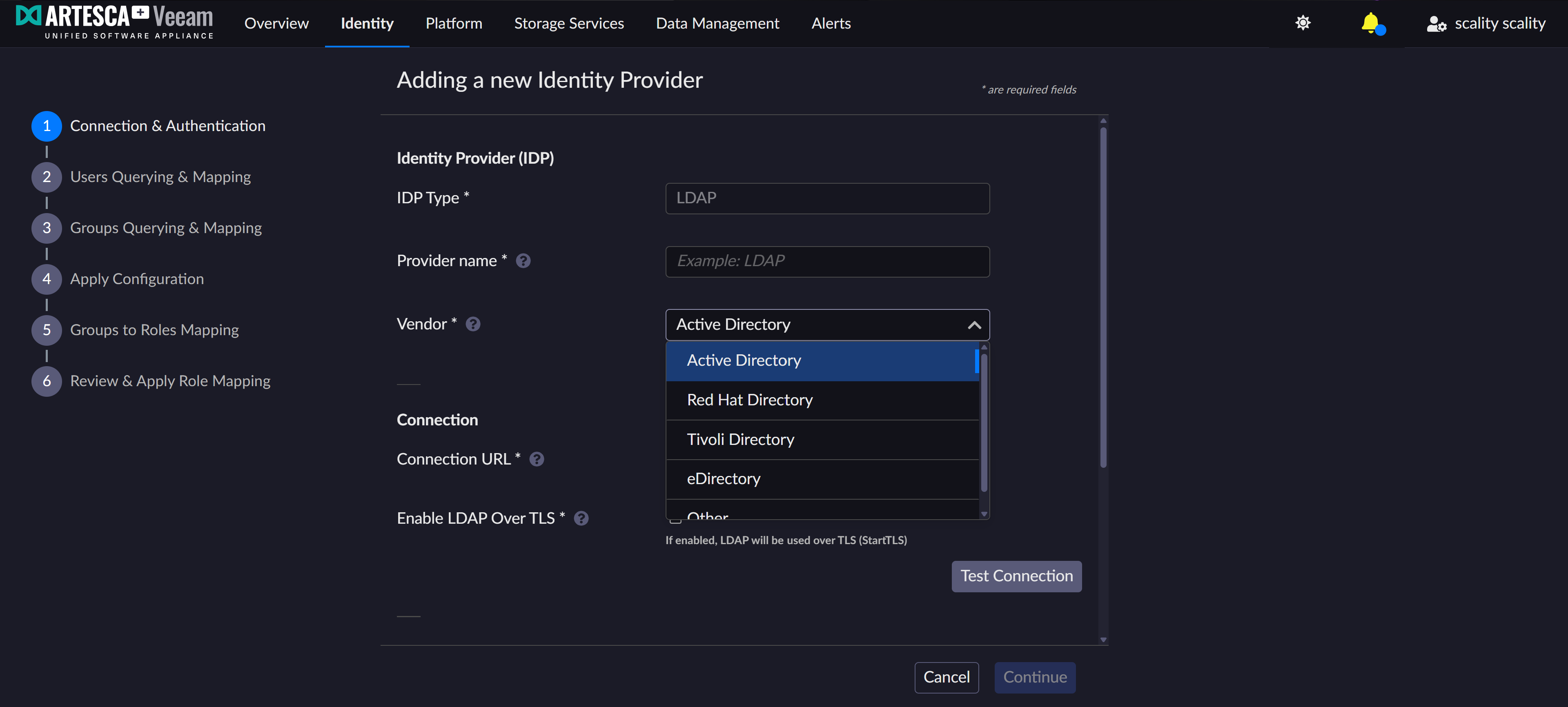This screenshot has width=1568, height=707.
Task: Click the Vendor help question icon
Action: 473,324
